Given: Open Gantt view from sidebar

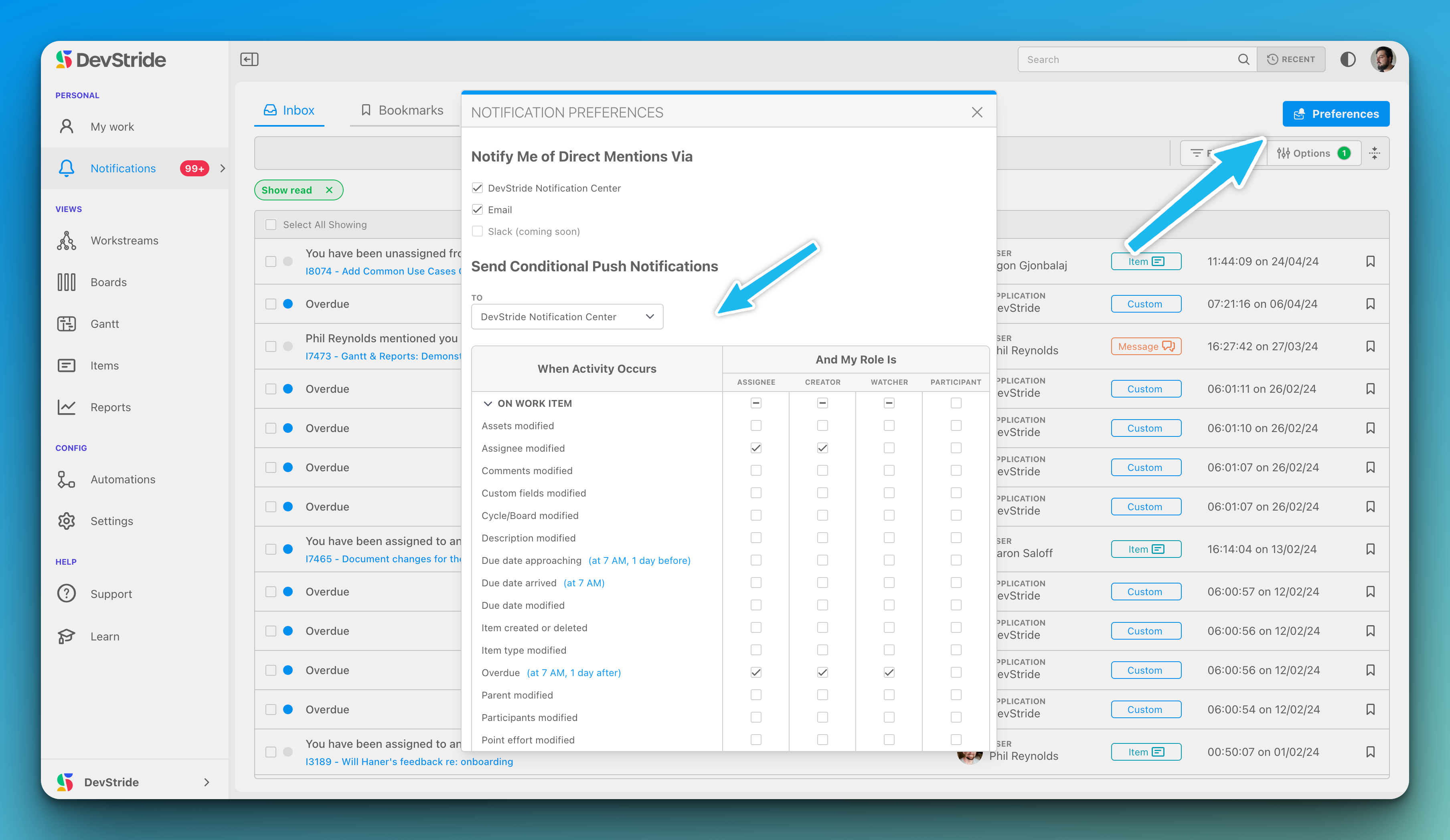Looking at the screenshot, I should [x=104, y=324].
